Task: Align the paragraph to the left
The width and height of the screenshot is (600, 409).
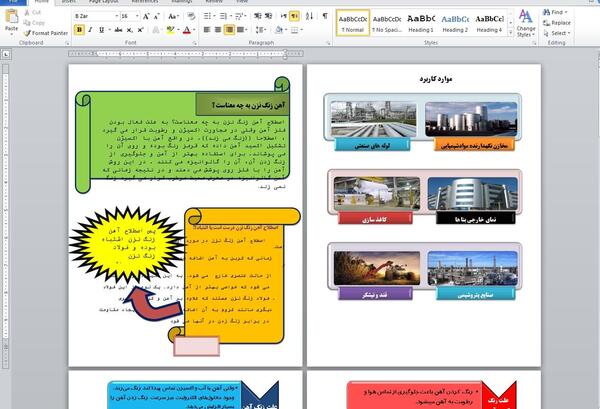Action: point(207,30)
